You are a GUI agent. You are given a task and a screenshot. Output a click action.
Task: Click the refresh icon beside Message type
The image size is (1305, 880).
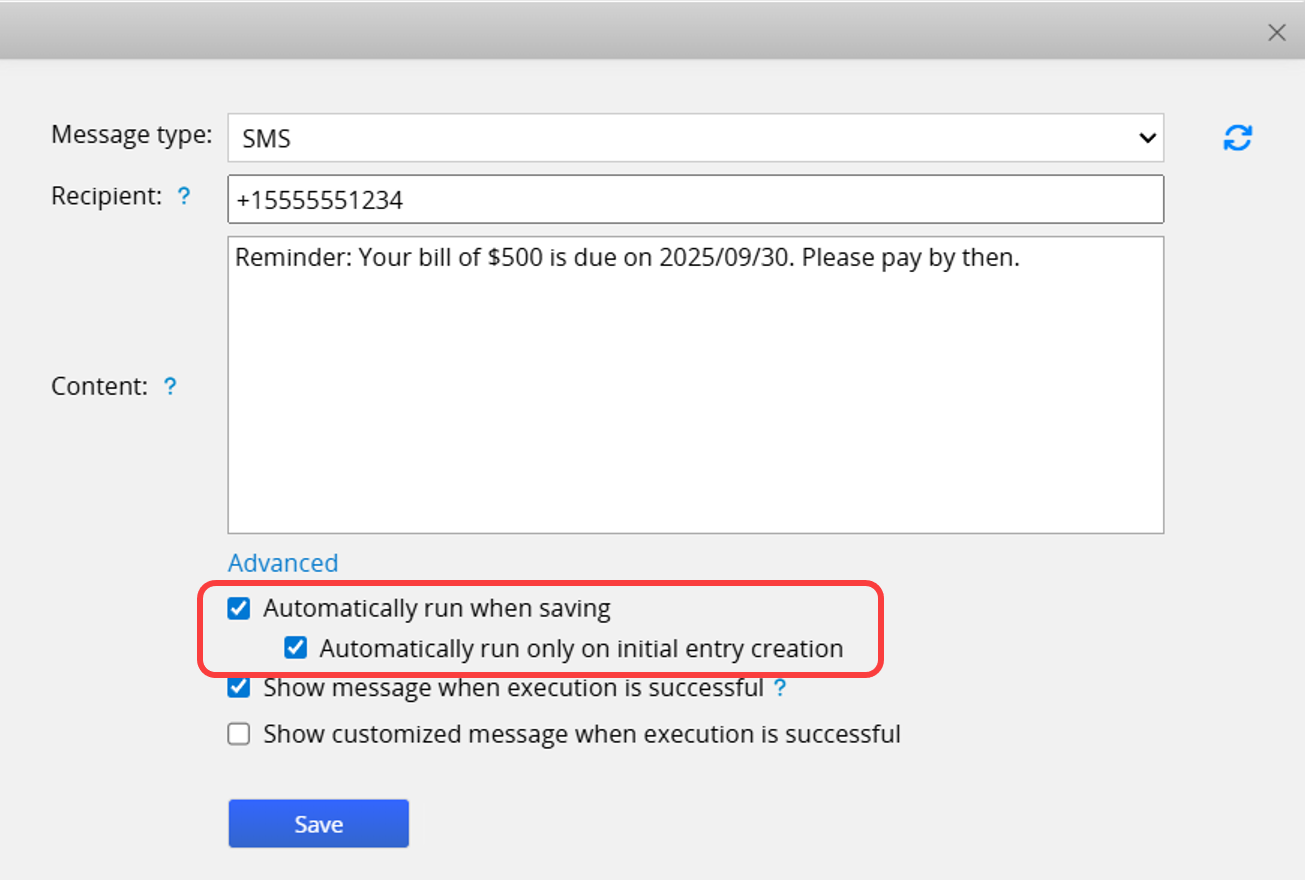(1238, 138)
